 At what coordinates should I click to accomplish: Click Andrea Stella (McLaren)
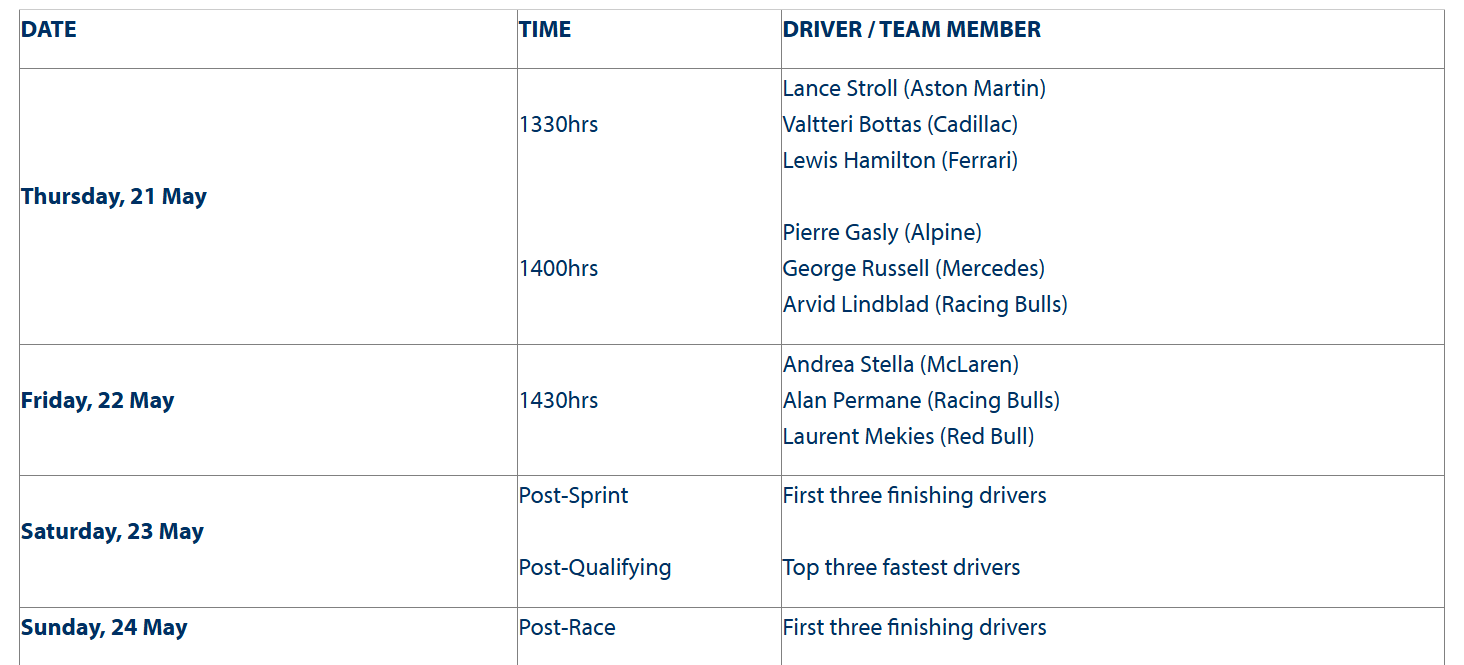tap(901, 365)
